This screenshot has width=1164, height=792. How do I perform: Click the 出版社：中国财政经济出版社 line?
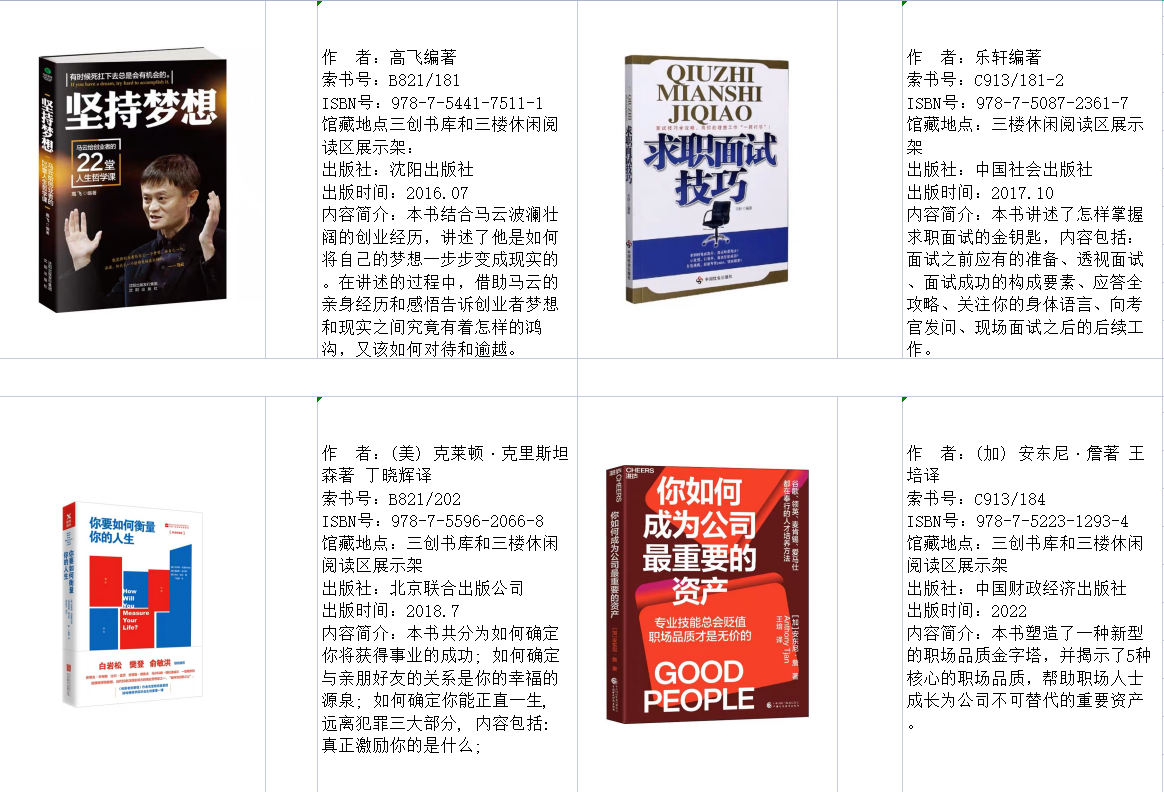pos(1016,589)
